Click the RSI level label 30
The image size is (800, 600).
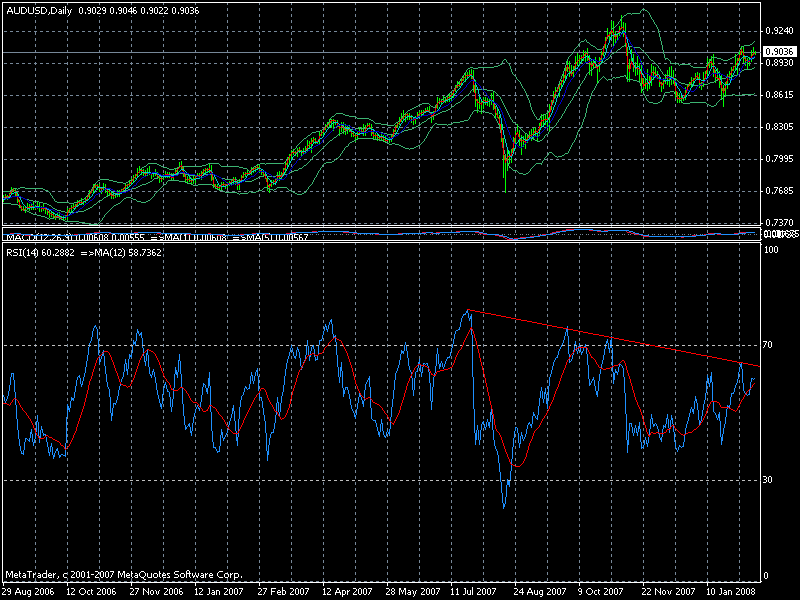[767, 480]
